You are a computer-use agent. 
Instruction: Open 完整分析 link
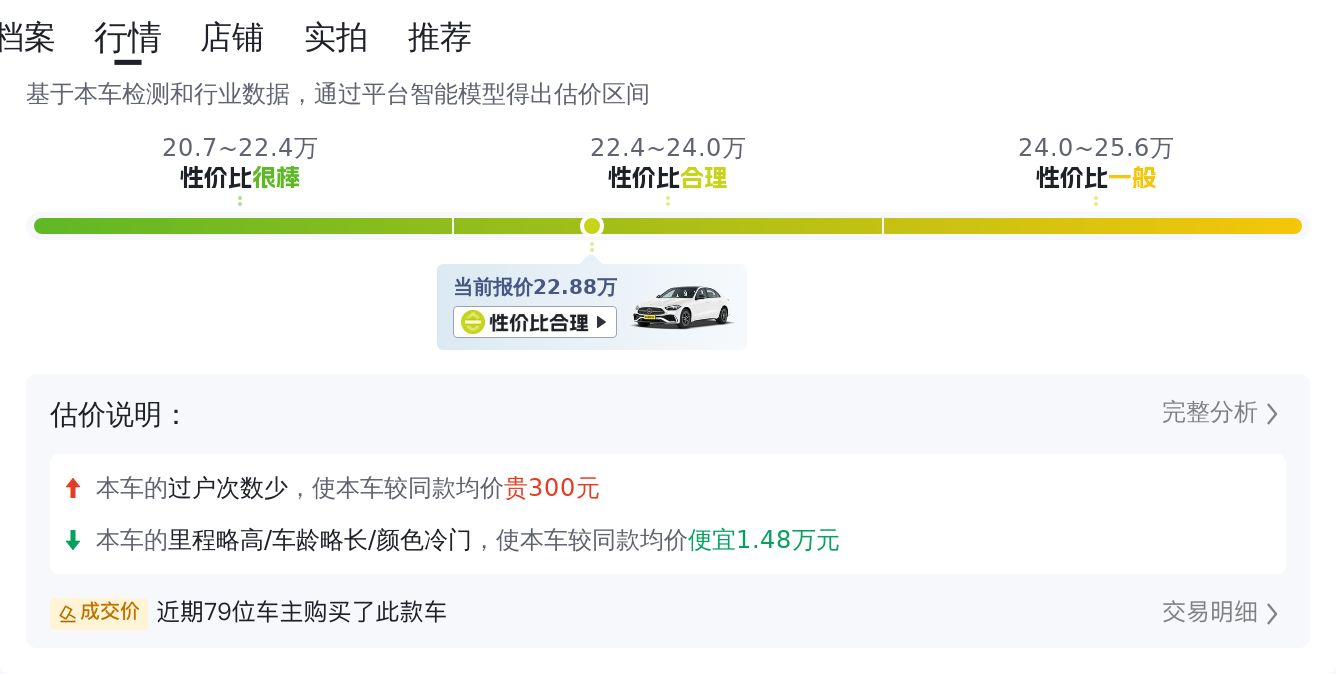point(1209,412)
